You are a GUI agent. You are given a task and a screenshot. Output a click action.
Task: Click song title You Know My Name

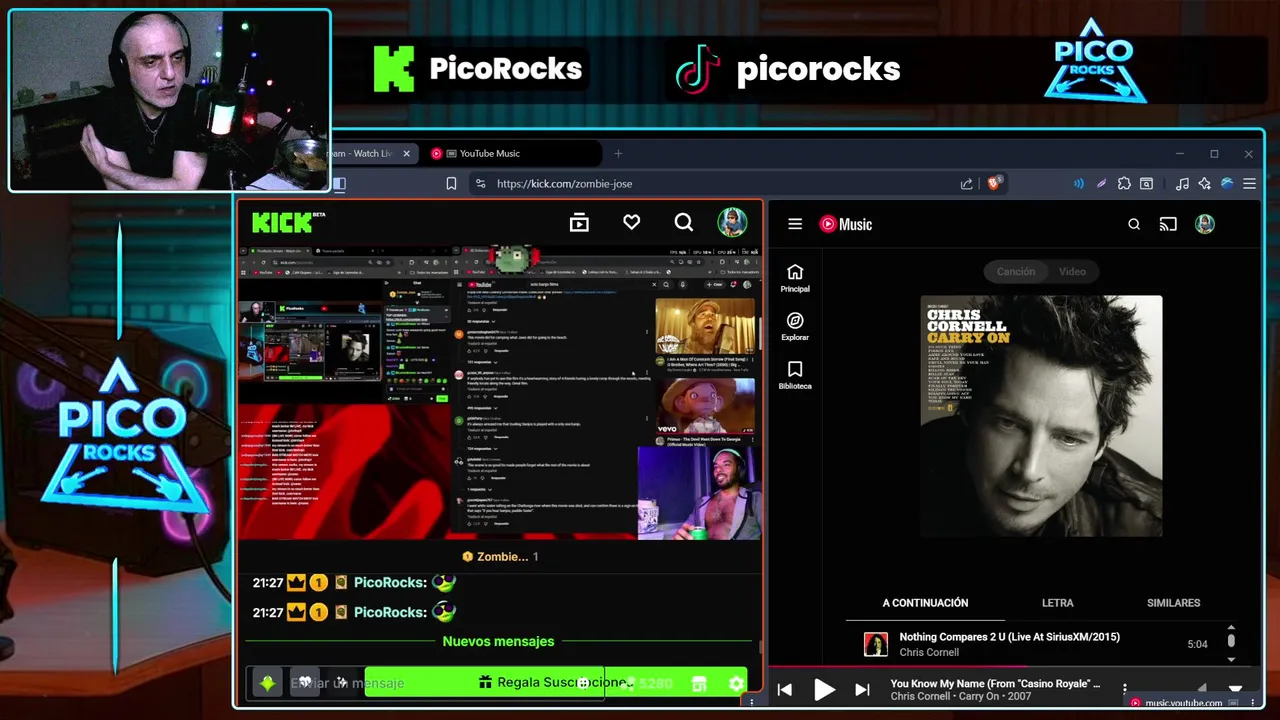pyautogui.click(x=995, y=684)
